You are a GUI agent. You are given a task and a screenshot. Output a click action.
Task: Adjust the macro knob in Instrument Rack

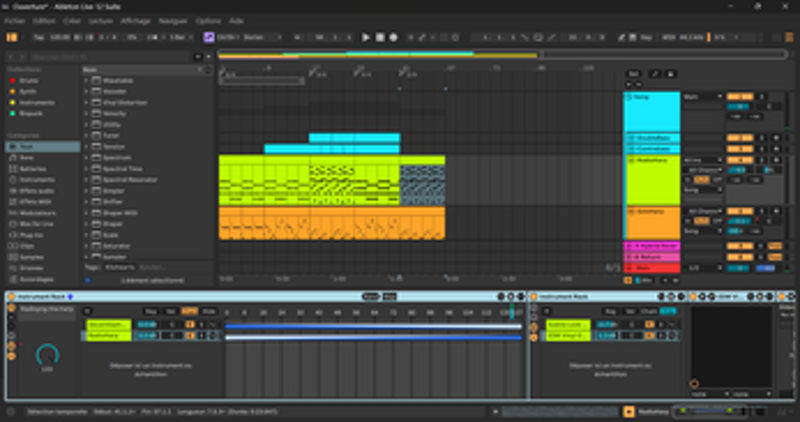[47, 356]
